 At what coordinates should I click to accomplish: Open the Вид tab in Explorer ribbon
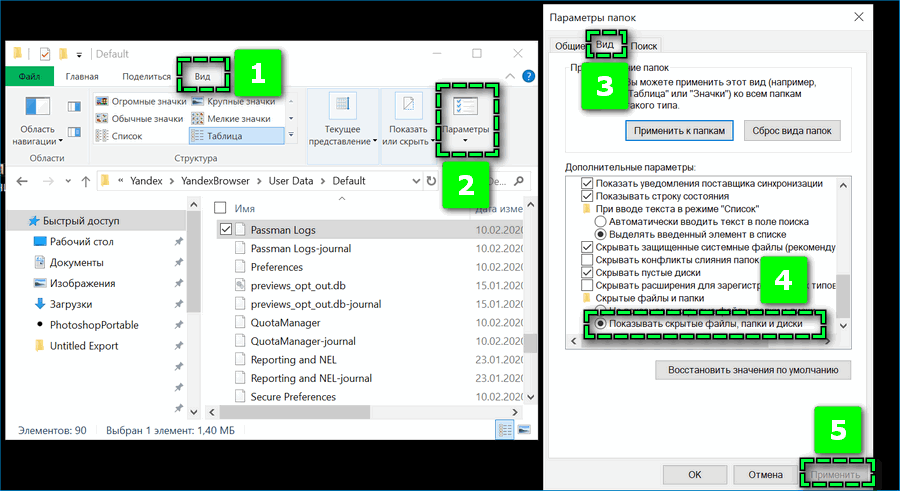(203, 76)
